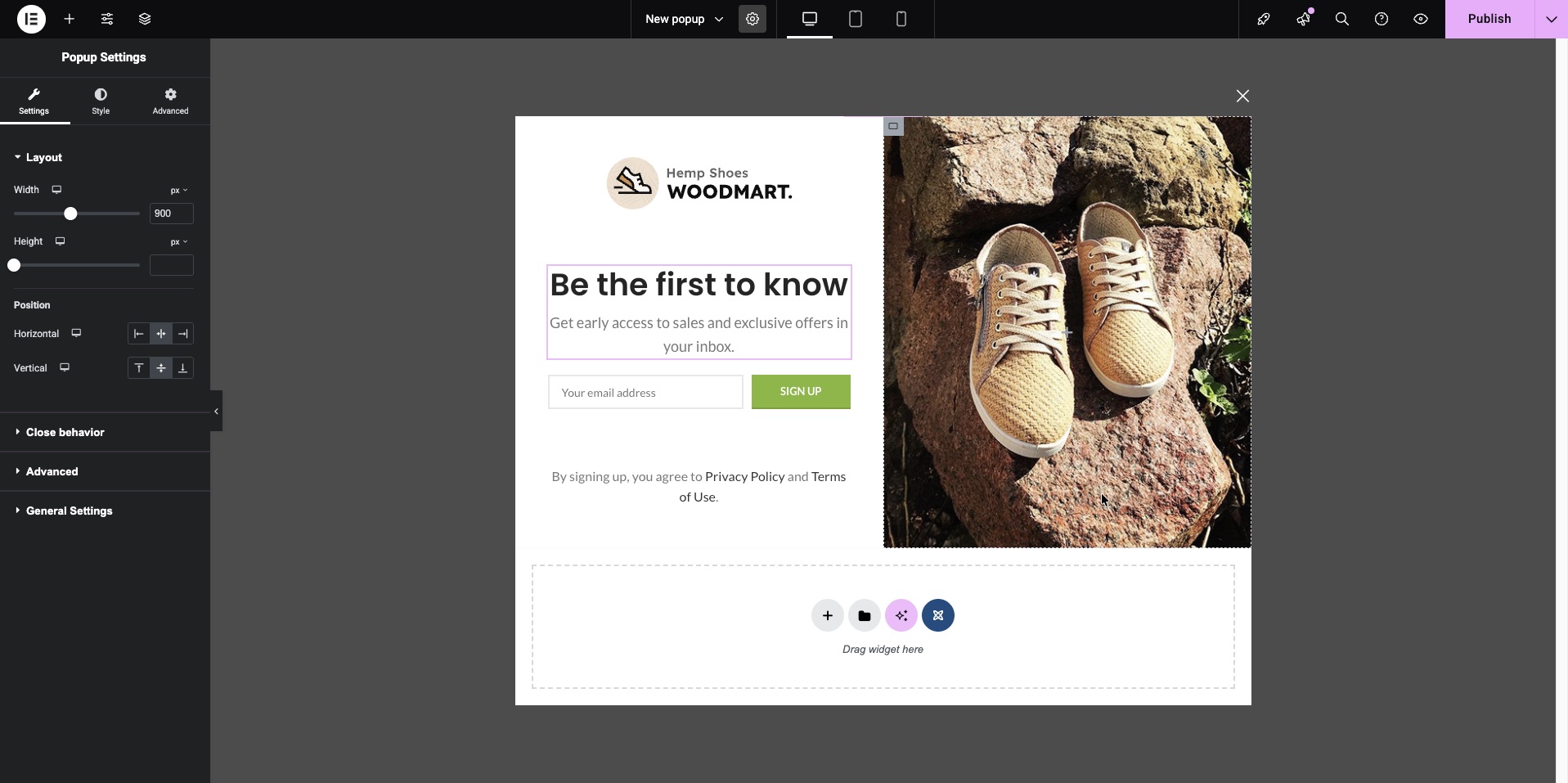Click the Add Template folder icon
1568x783 pixels.
864,615
